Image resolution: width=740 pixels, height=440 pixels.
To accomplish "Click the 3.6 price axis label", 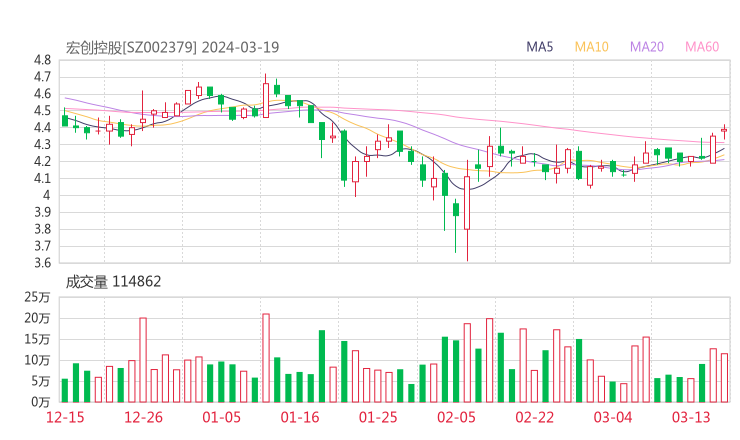I will click(x=42, y=262).
